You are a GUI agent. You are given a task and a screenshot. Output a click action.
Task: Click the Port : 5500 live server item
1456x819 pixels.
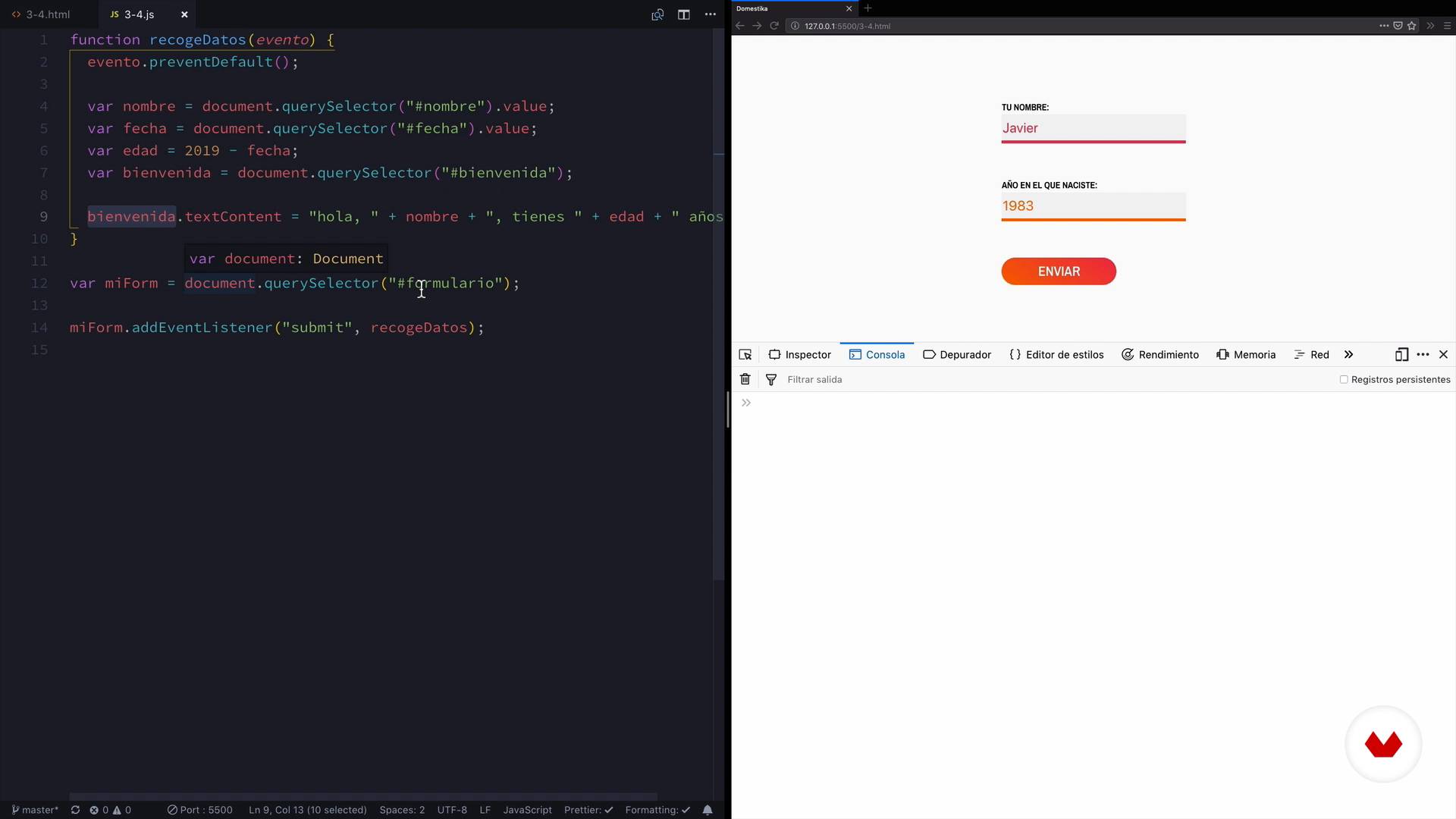(200, 810)
